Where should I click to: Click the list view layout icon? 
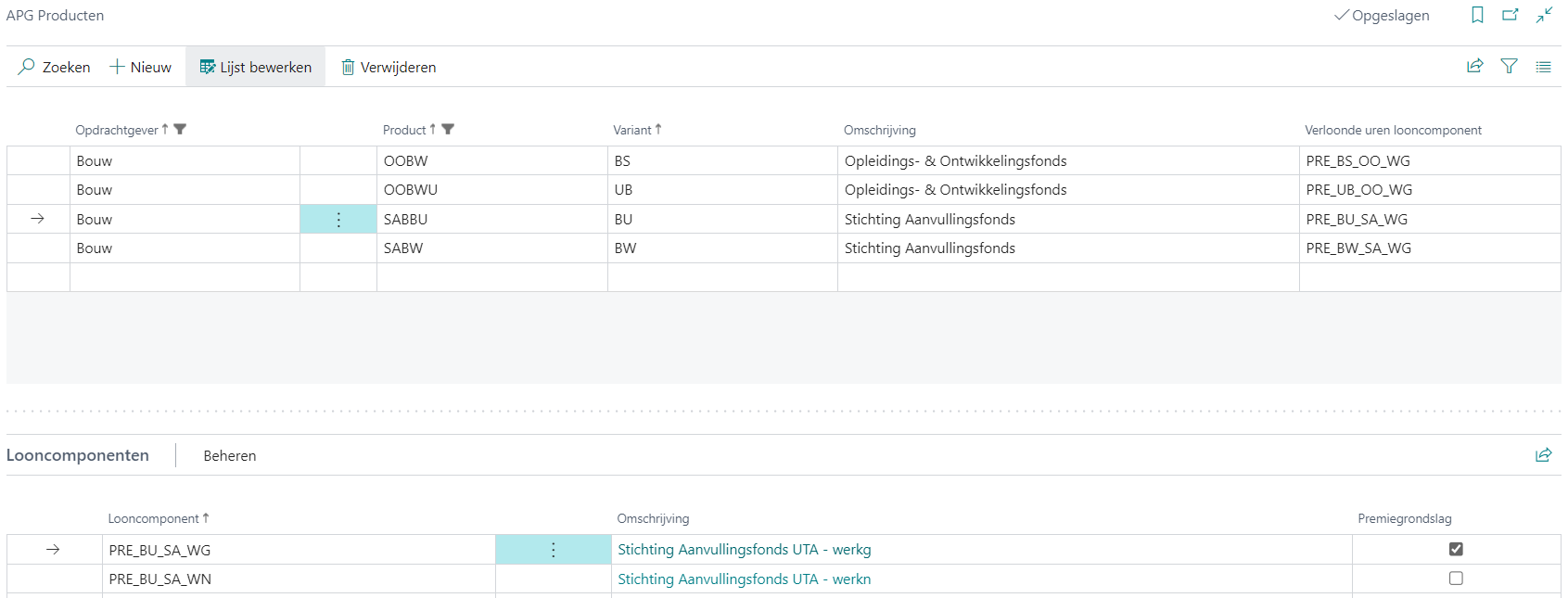[1543, 66]
